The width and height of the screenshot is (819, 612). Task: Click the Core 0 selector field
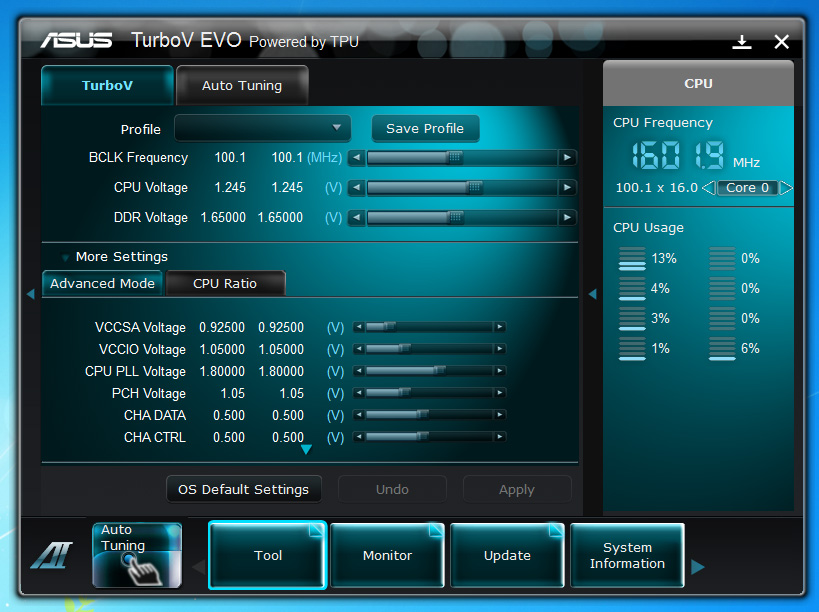(747, 188)
